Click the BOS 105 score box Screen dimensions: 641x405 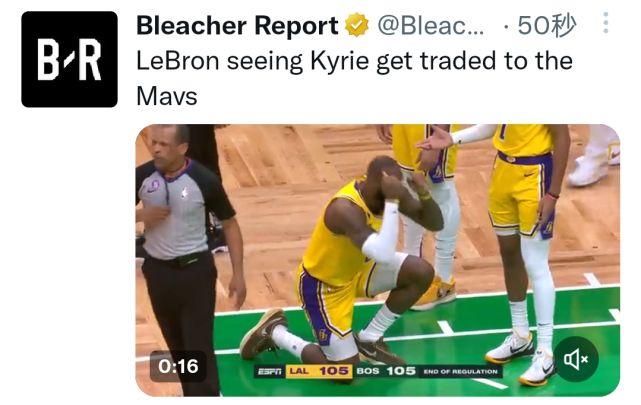(x=385, y=372)
